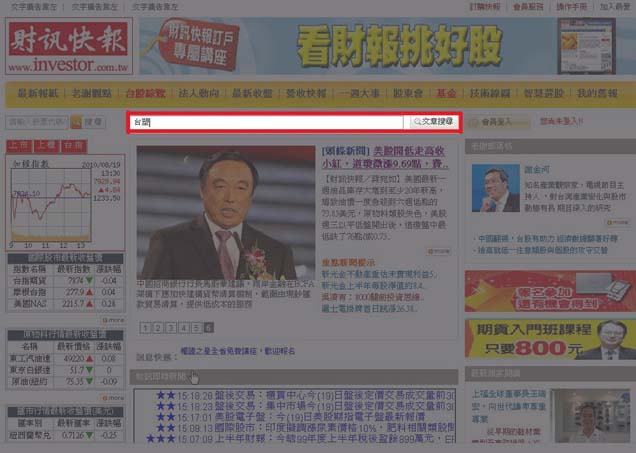636x453 pixels.
Task: Open the 智慧選股 nav item
Action: [544, 93]
